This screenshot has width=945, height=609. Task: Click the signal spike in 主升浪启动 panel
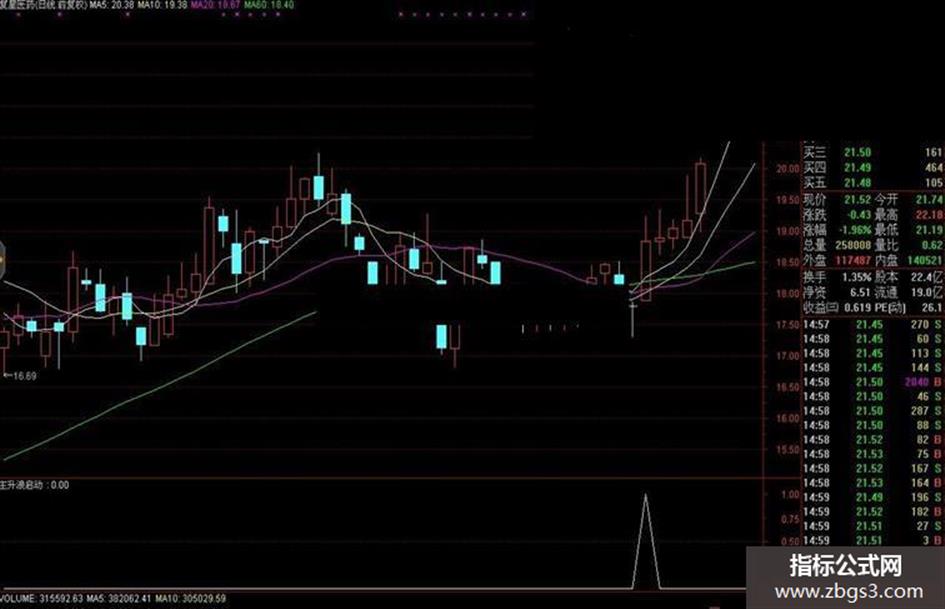[x=646, y=541]
